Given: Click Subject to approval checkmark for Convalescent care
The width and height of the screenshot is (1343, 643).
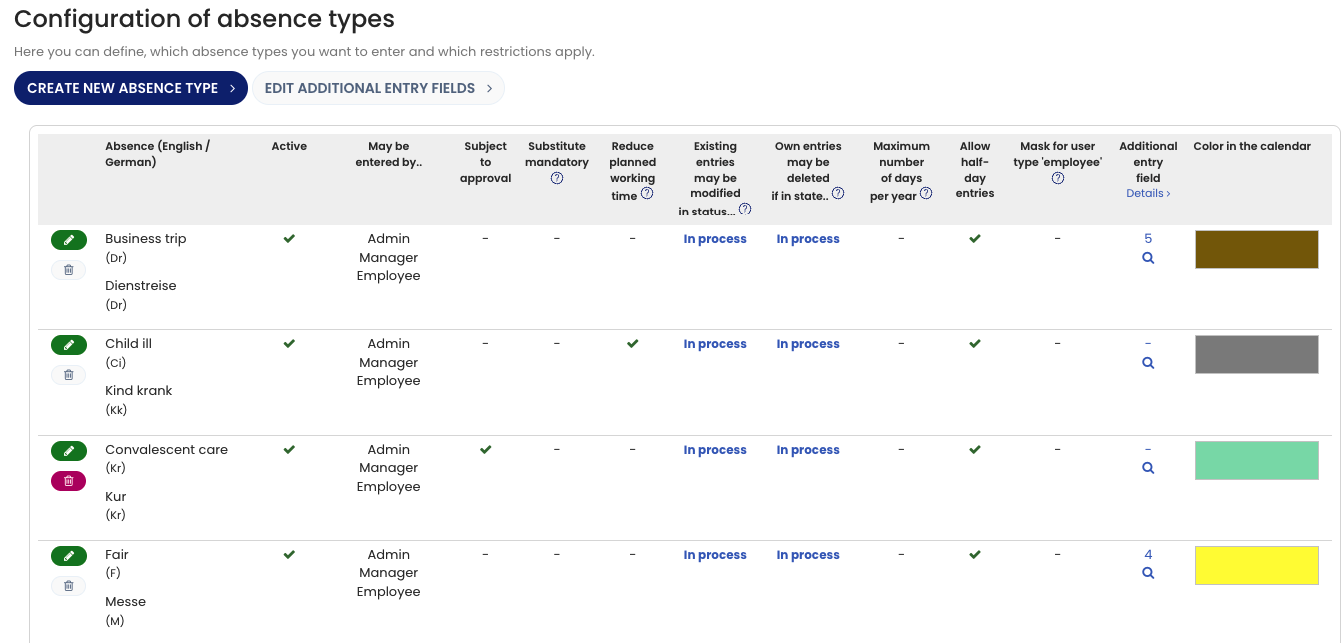Looking at the screenshot, I should (x=486, y=450).
